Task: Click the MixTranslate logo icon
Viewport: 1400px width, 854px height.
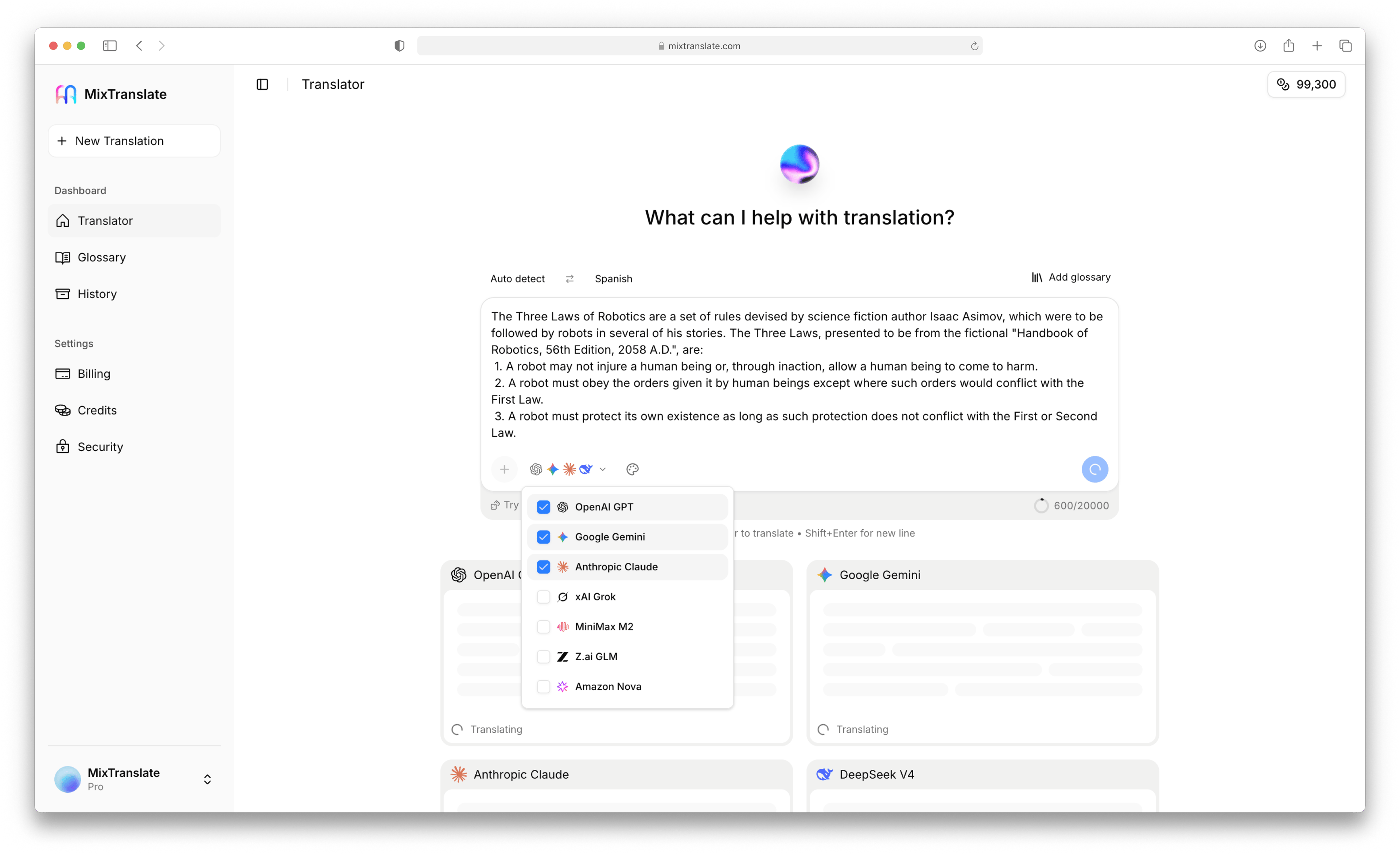Action: pos(66,94)
